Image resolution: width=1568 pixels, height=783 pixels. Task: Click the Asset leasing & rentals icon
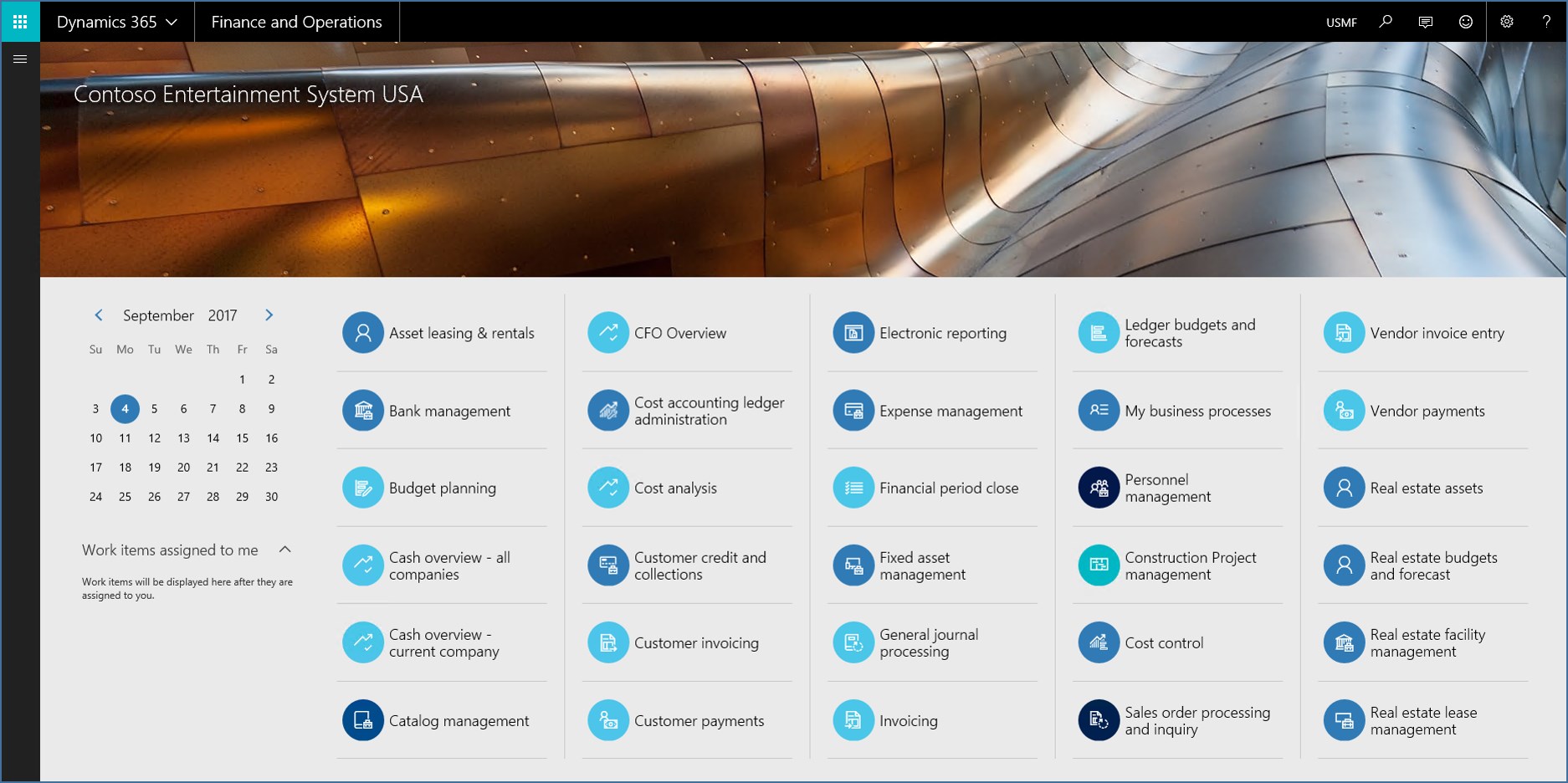click(x=363, y=333)
